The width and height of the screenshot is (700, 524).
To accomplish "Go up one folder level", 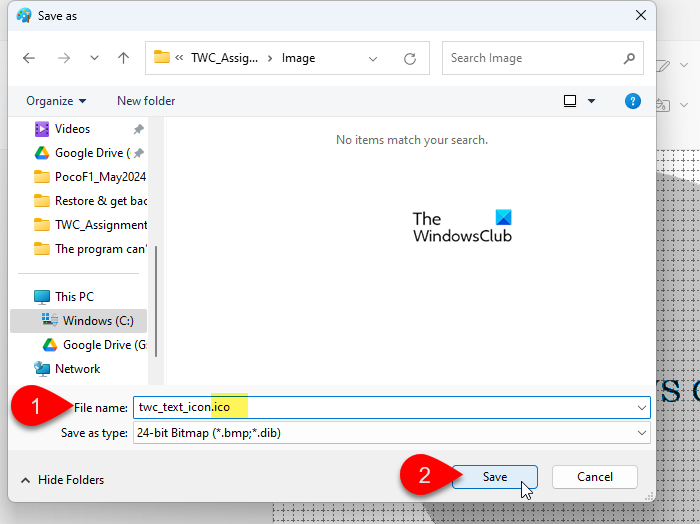I will (123, 58).
